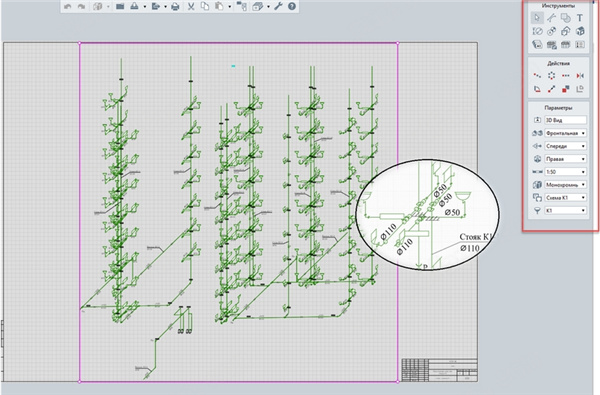
Task: Click the question mark Help icon
Action: point(292,7)
